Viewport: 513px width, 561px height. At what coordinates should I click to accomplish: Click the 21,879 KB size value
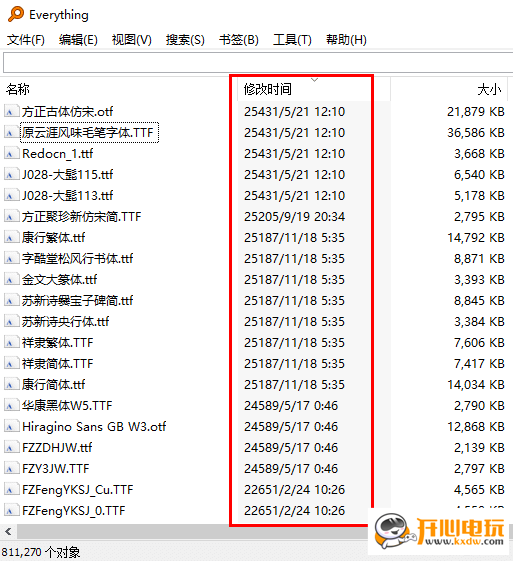(x=476, y=112)
